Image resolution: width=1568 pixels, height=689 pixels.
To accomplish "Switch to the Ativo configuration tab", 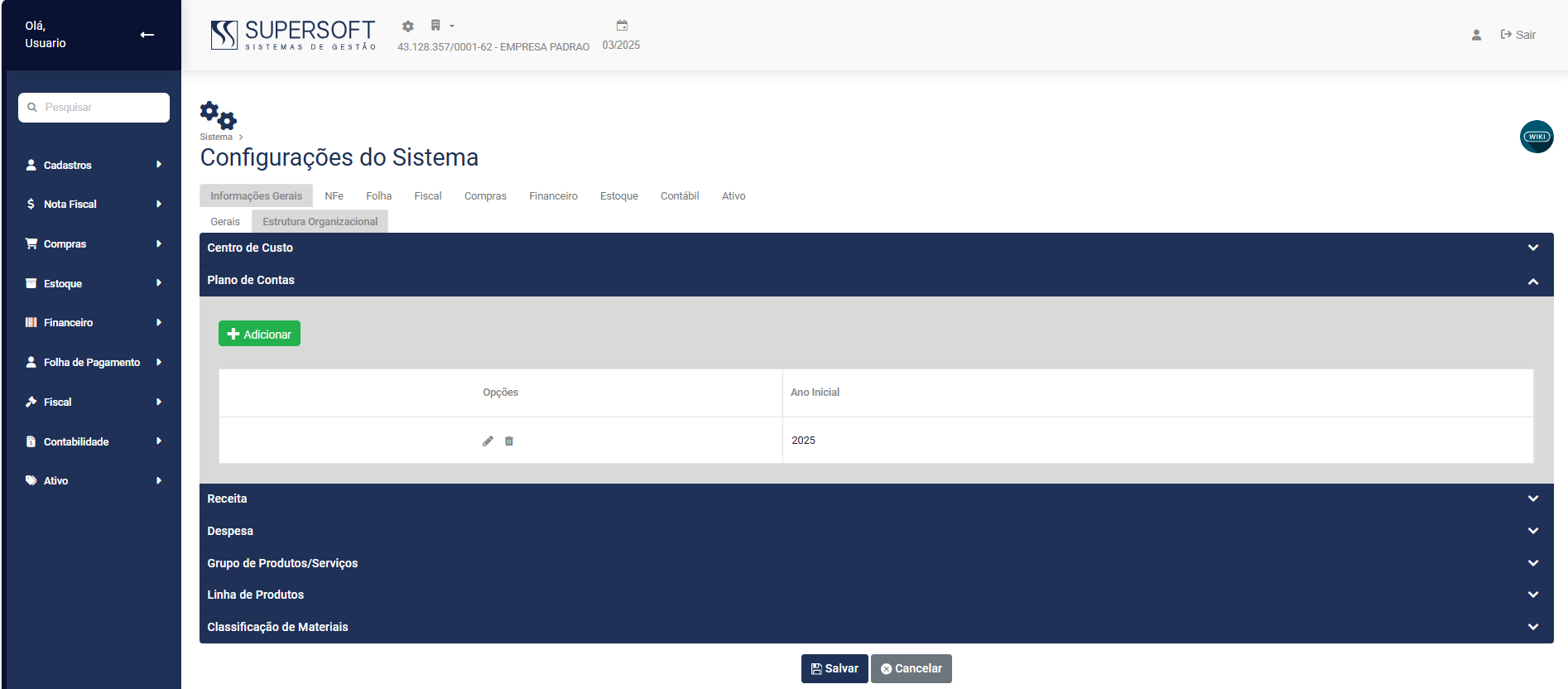I will click(733, 196).
